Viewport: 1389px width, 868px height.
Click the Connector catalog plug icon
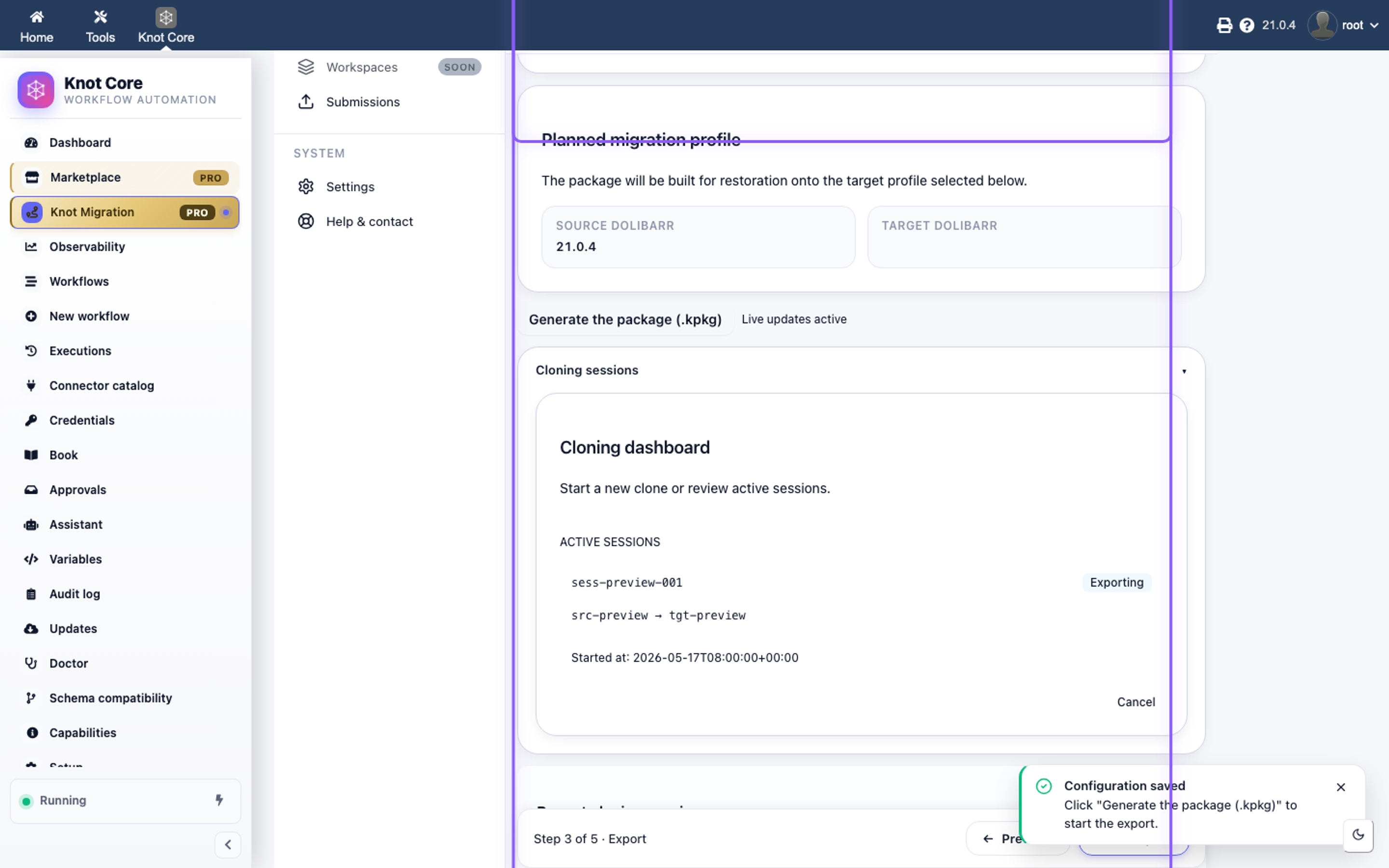click(31, 386)
